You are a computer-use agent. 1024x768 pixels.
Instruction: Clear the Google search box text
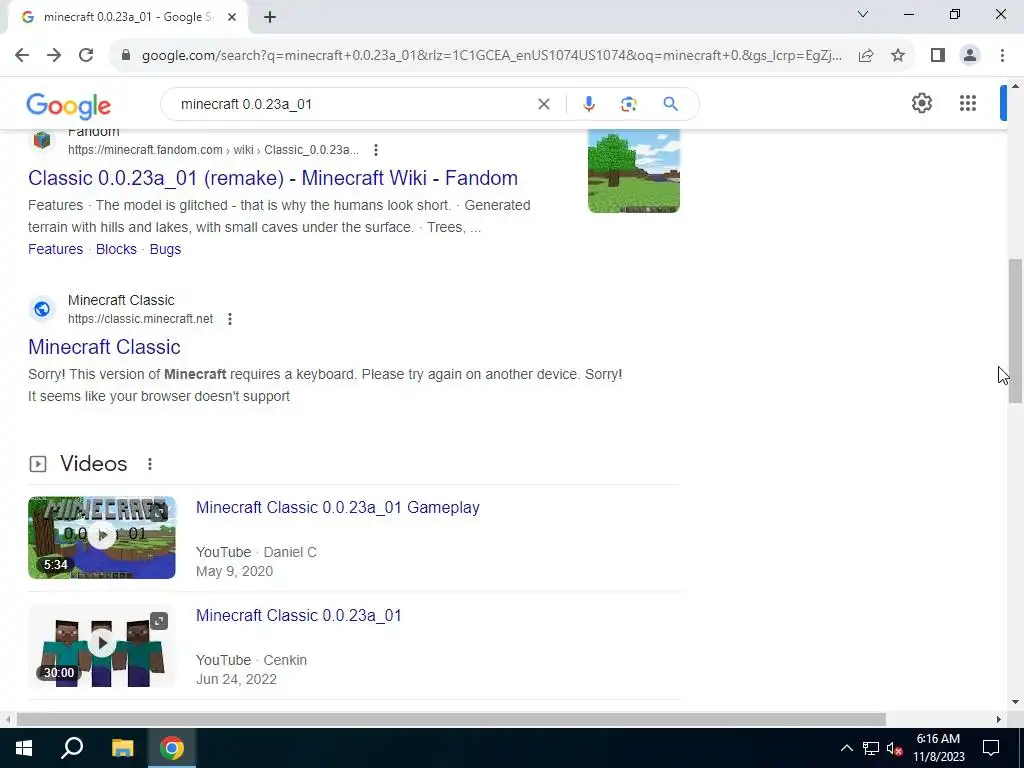(x=543, y=104)
